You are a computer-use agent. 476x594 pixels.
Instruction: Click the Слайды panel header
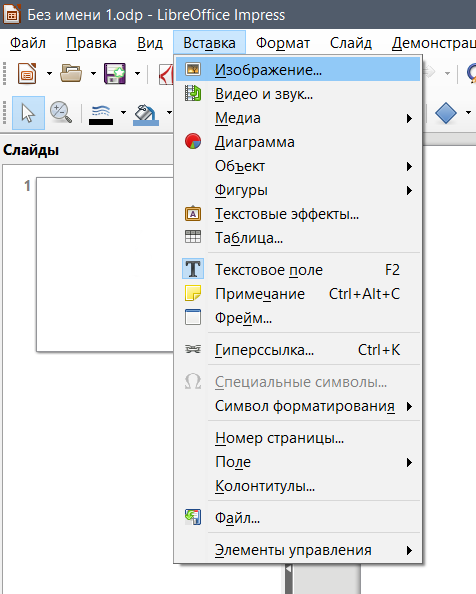point(31,150)
